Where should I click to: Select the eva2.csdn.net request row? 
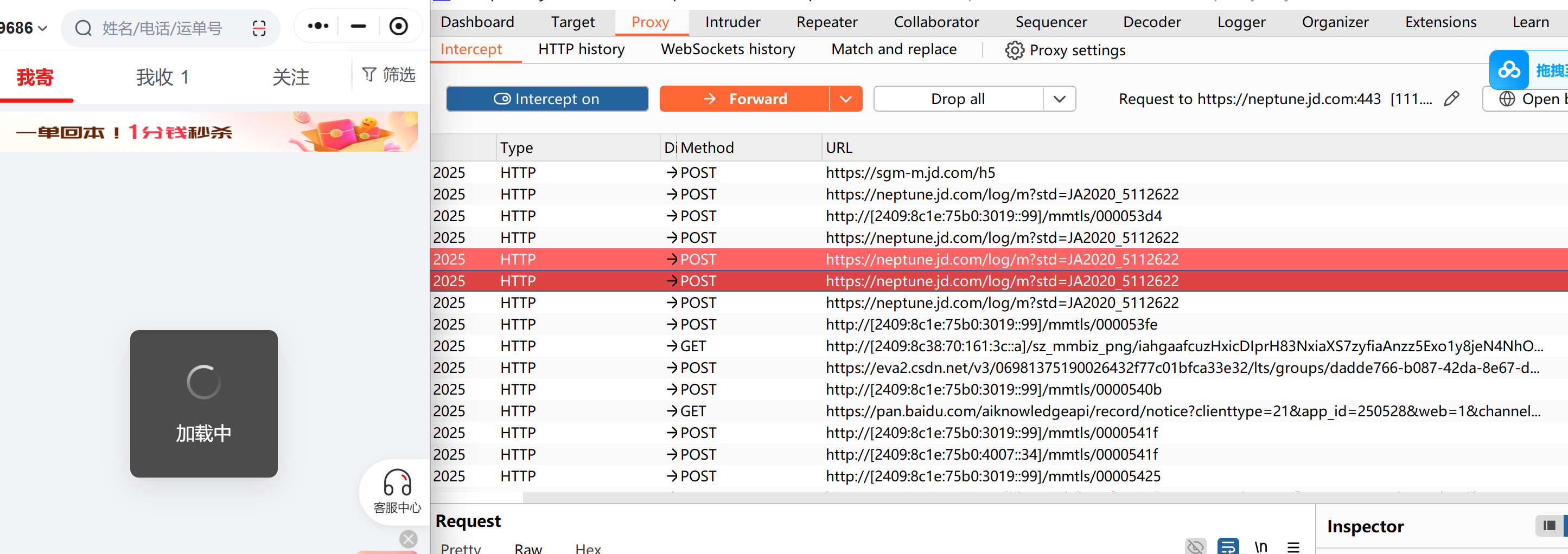tap(999, 368)
